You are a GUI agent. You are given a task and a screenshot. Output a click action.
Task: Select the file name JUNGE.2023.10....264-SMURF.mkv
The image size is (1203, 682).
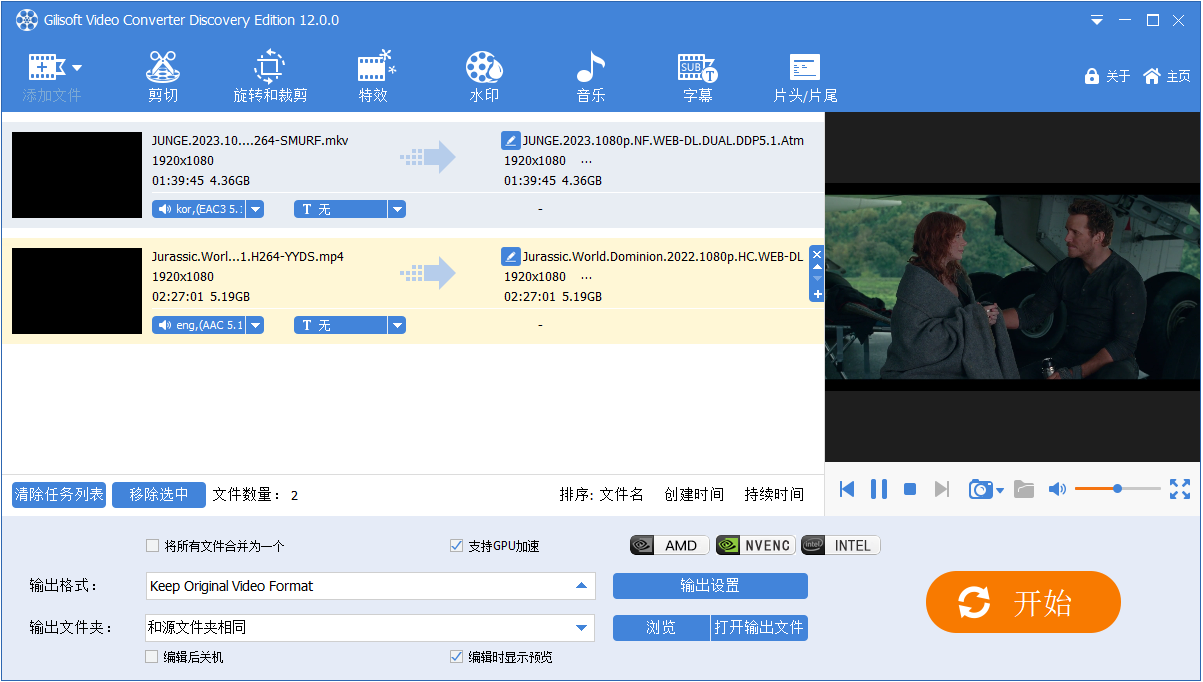(250, 141)
